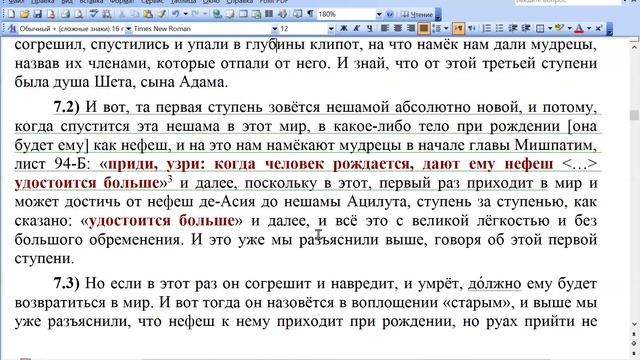Click the Print icon

[65, 14]
